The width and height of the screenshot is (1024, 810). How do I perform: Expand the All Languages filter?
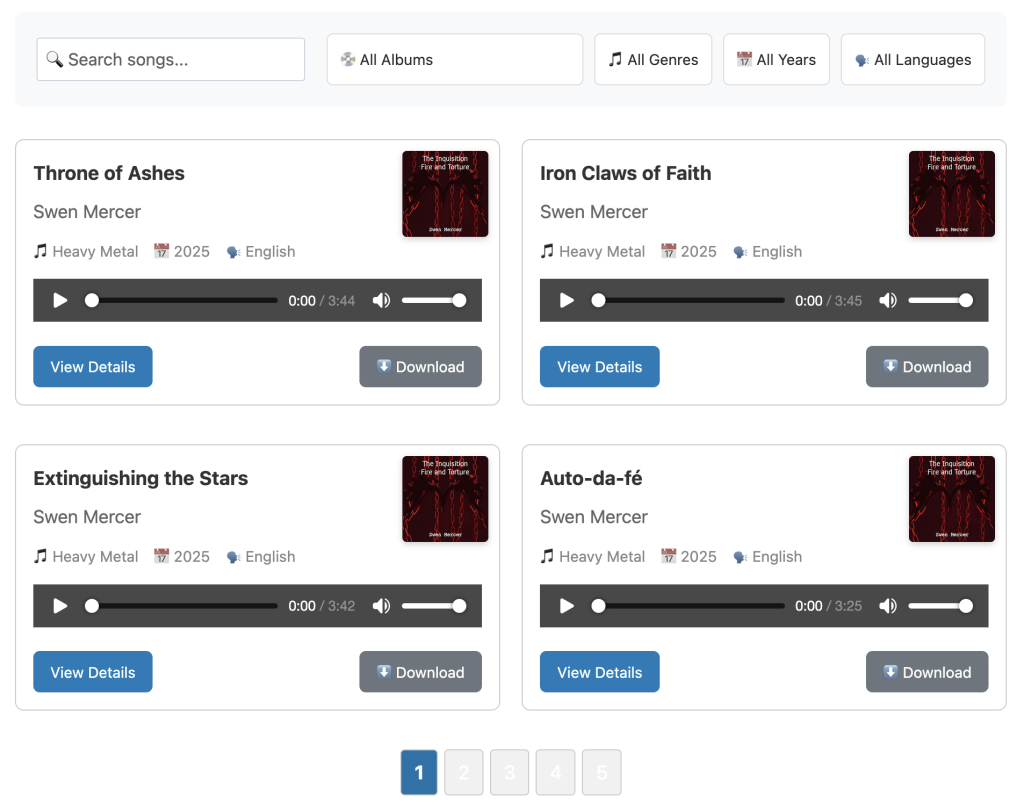tap(912, 60)
